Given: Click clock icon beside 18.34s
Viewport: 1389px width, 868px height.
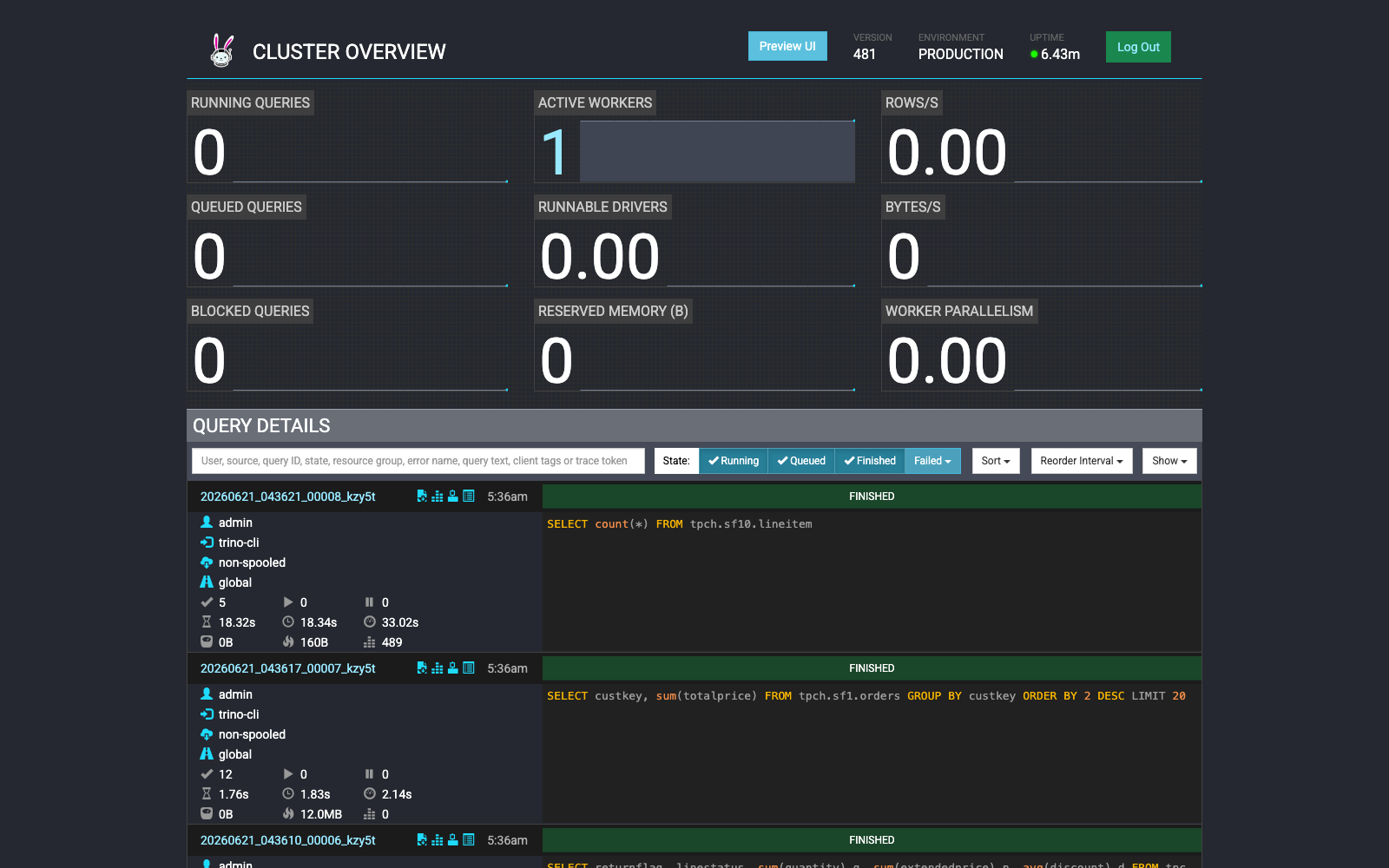Looking at the screenshot, I should coord(288,622).
